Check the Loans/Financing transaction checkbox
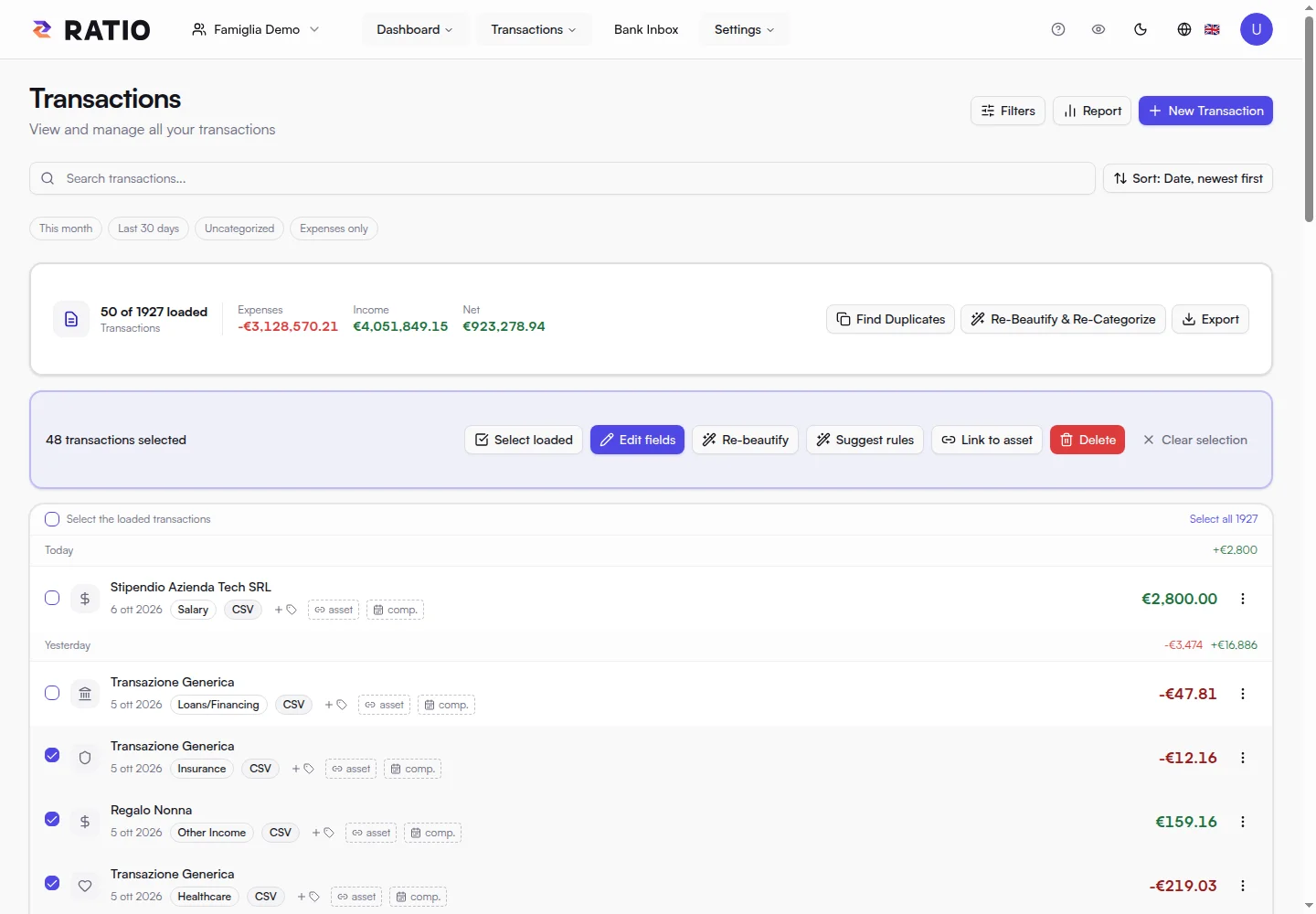Viewport: 1316px width, 914px height. point(52,693)
